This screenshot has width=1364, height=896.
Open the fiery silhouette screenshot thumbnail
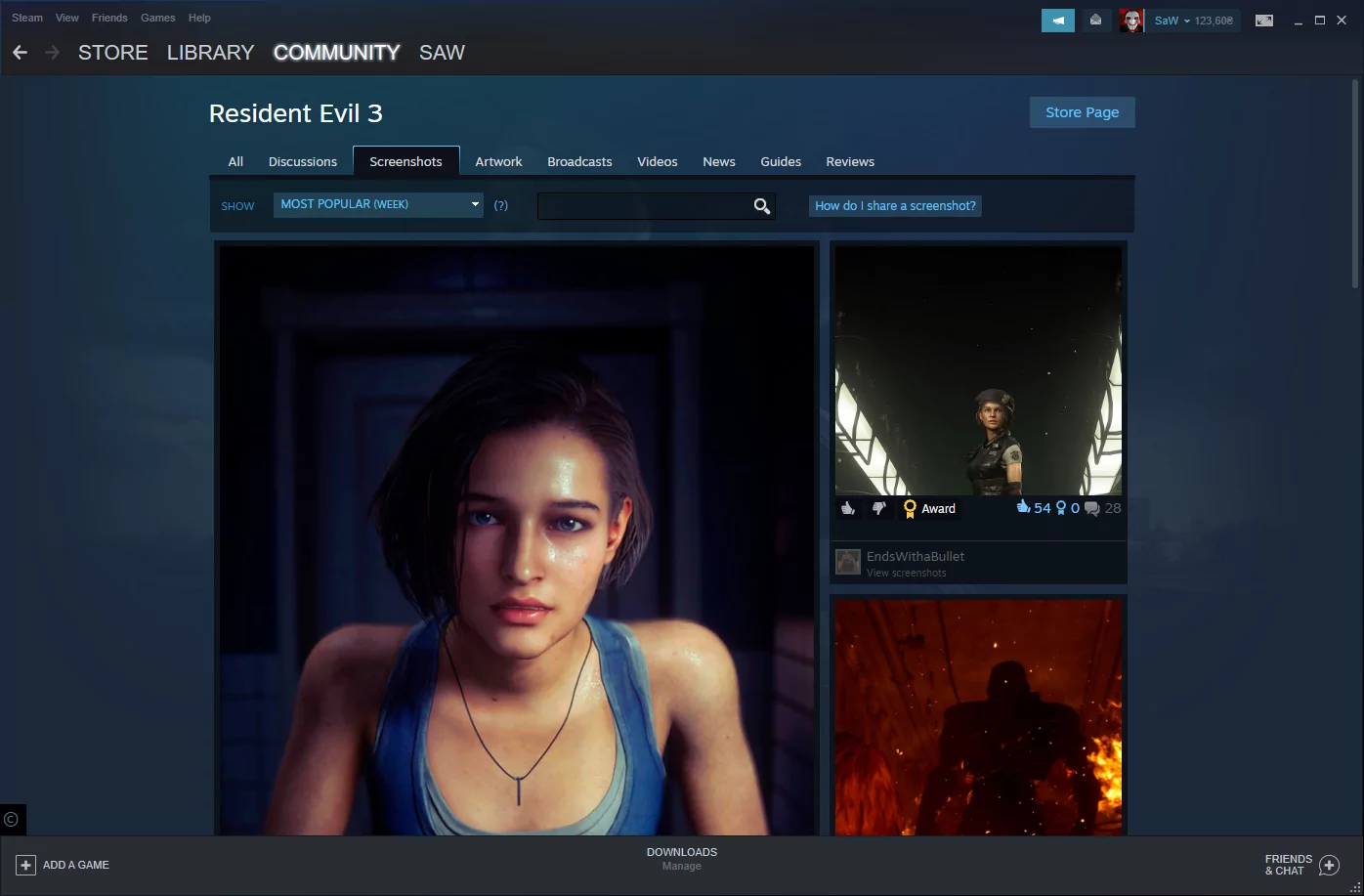pos(978,718)
